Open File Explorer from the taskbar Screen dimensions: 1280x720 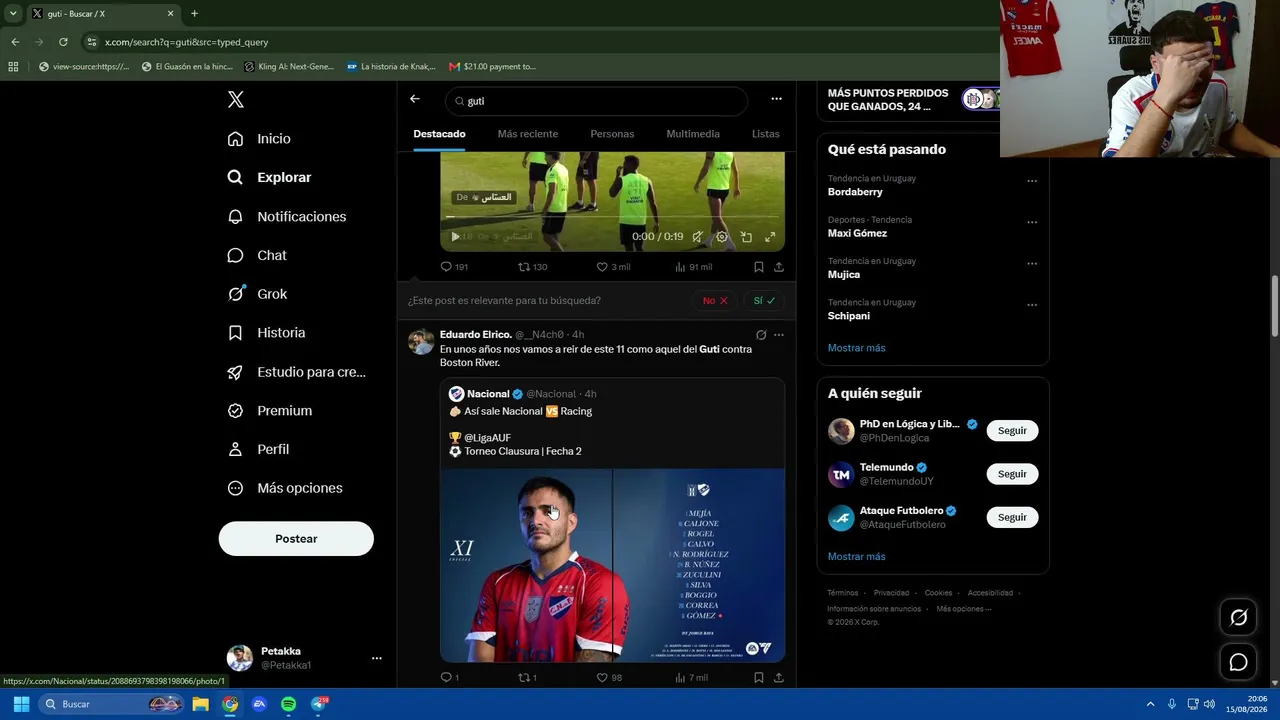click(x=201, y=704)
